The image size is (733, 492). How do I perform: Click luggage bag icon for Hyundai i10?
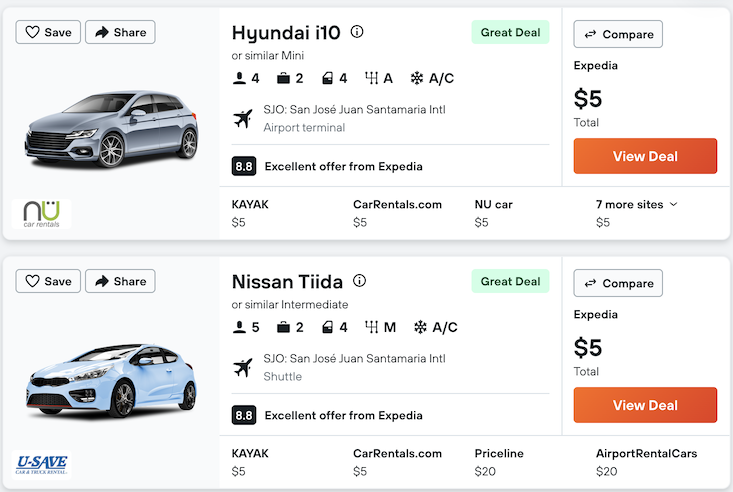coord(283,78)
